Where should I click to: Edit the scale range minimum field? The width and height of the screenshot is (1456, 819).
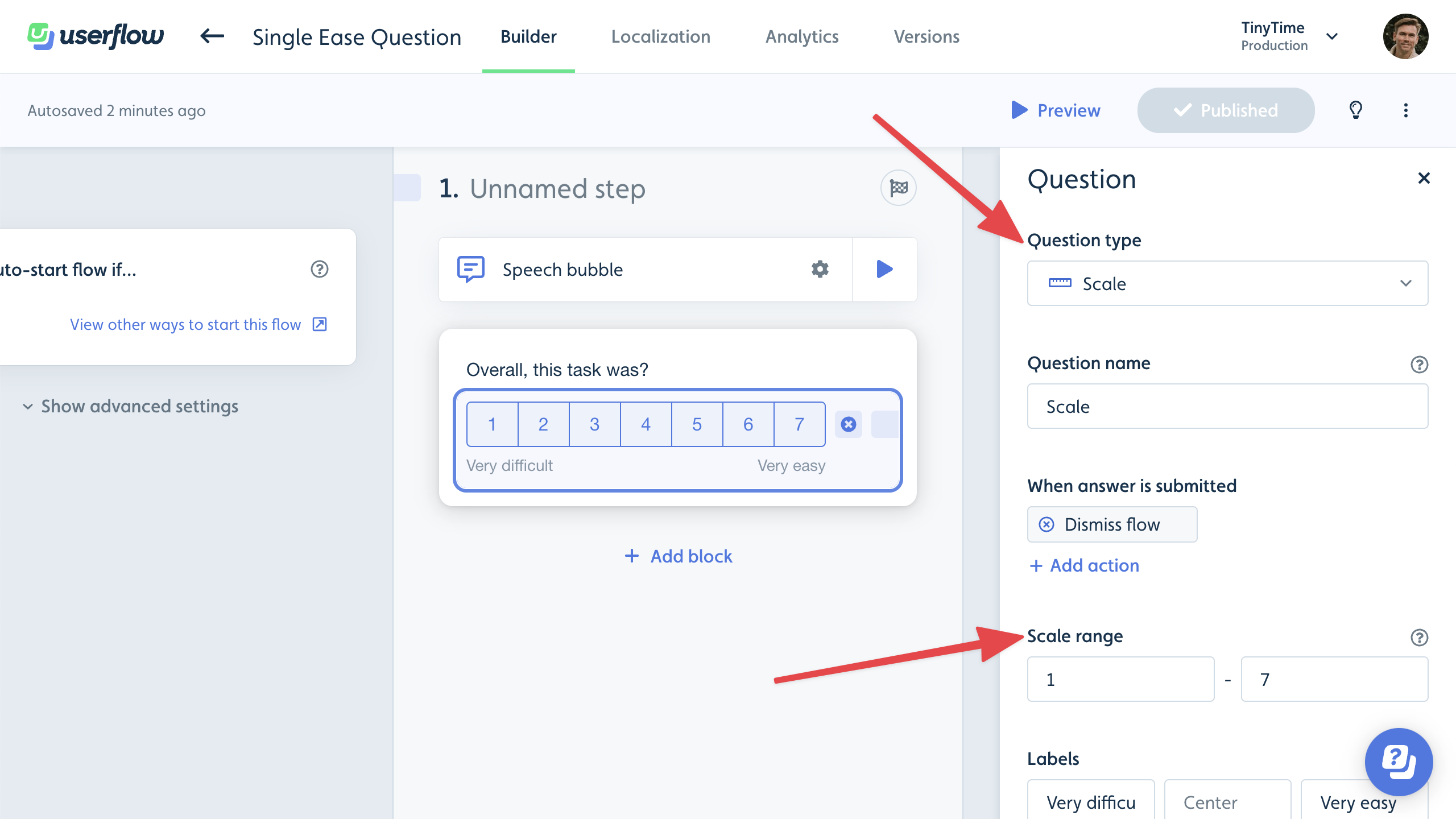pos(1120,679)
